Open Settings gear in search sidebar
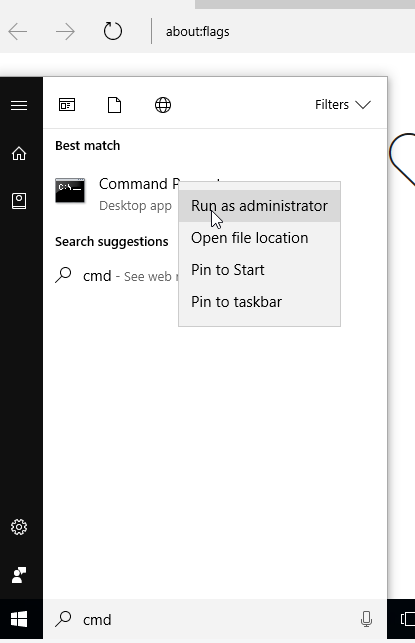The width and height of the screenshot is (415, 643). 19,527
